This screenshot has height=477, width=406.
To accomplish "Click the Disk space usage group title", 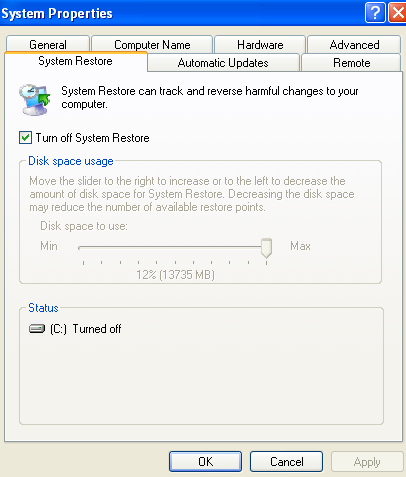I will pyautogui.click(x=71, y=161).
